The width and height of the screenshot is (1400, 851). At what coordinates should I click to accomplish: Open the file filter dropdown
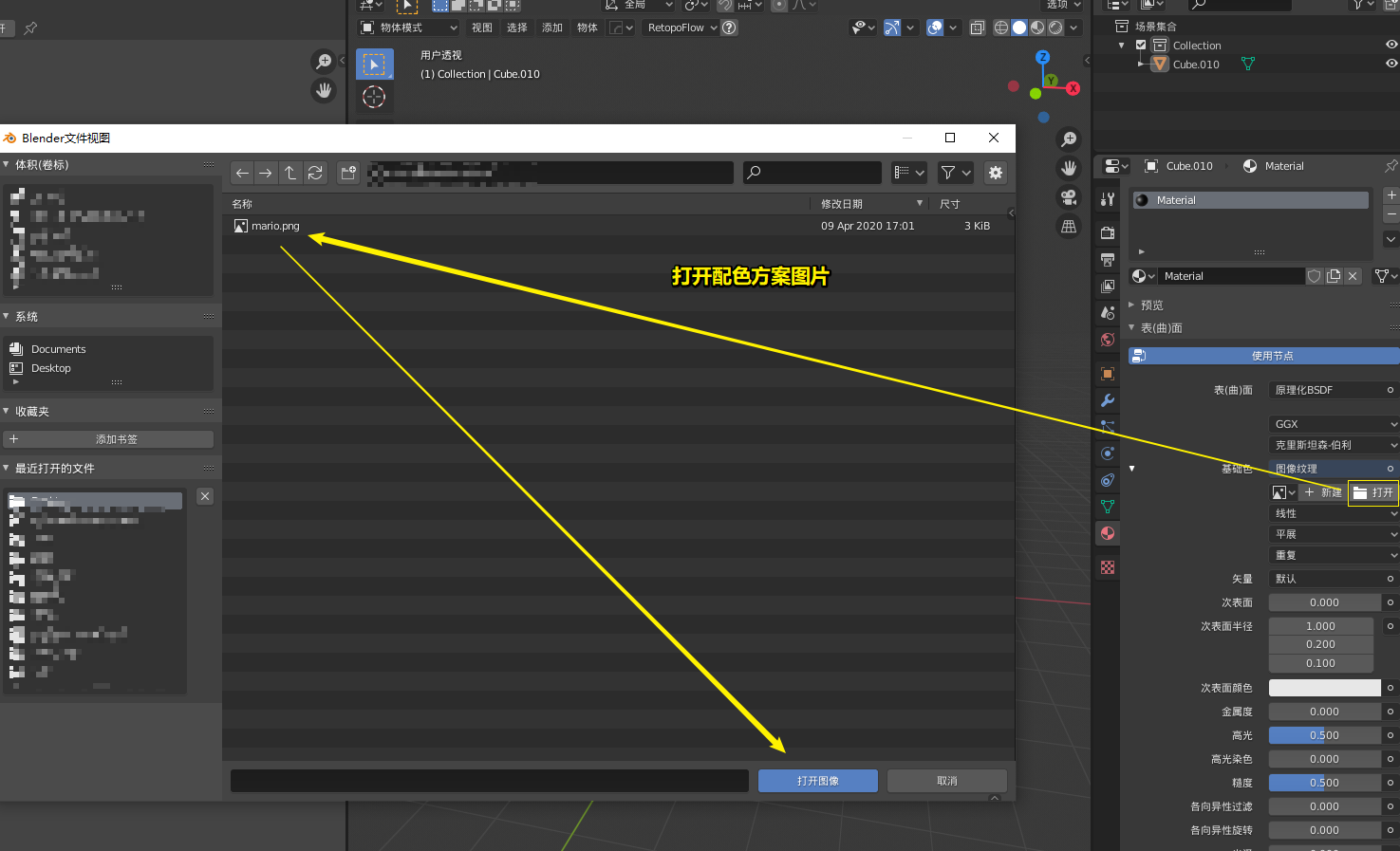pos(956,173)
